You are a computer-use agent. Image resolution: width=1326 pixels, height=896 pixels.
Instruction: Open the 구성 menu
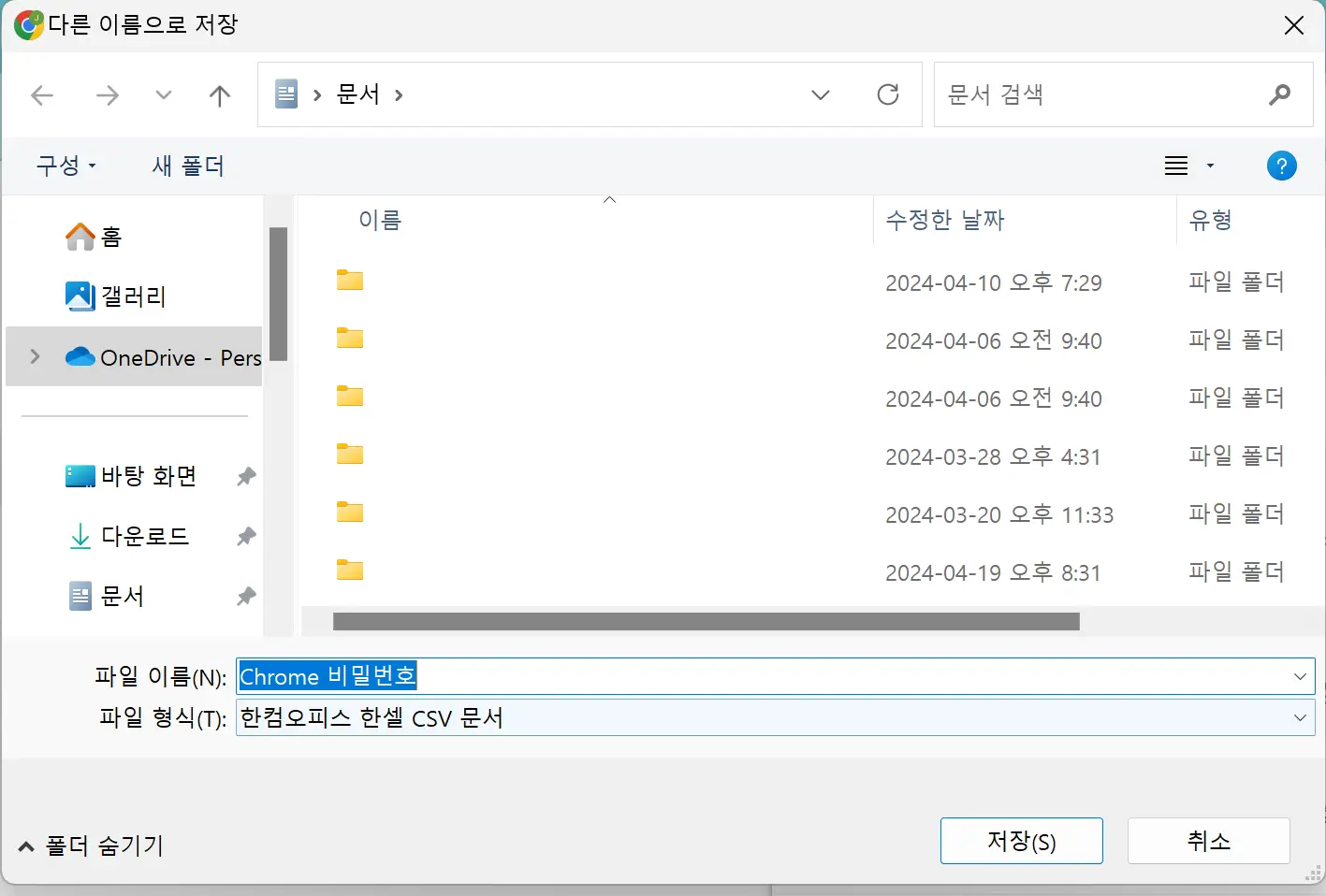66,166
